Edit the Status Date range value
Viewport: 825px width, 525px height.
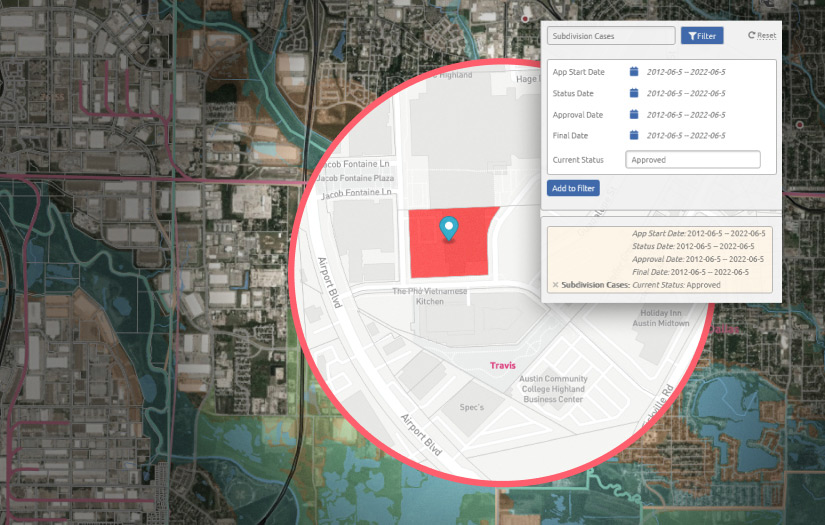[686, 93]
